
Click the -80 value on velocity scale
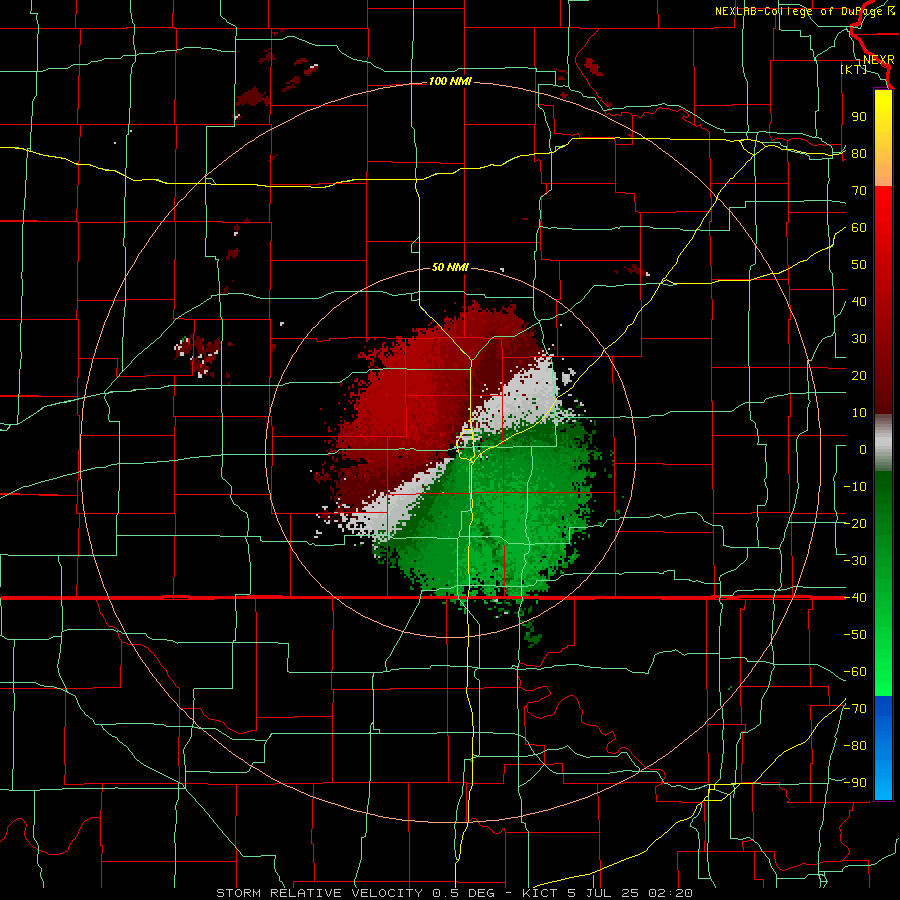coord(855,746)
